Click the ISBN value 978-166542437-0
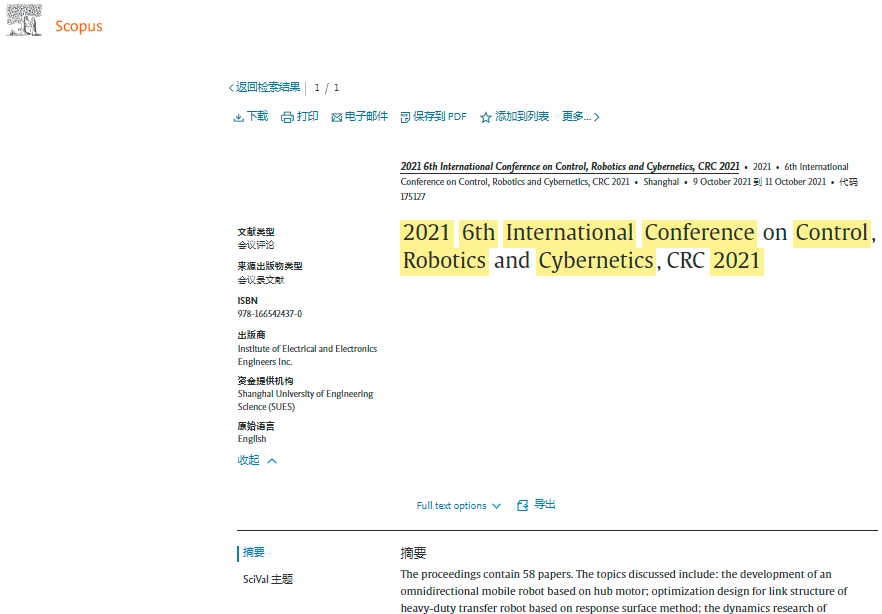The height and width of the screenshot is (614, 882). 270,314
